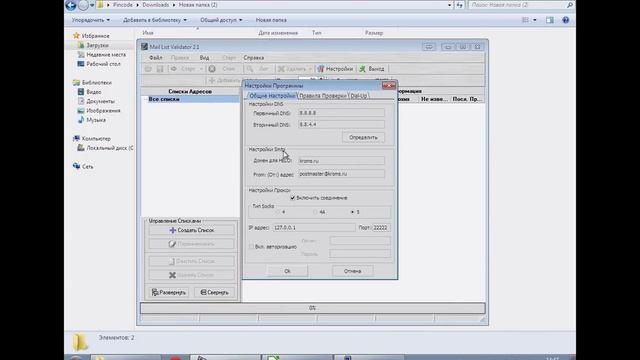Image resolution: width=640 pixels, height=360 pixels.
Task: Switch to the Dial-Up tab
Action: click(x=359, y=96)
